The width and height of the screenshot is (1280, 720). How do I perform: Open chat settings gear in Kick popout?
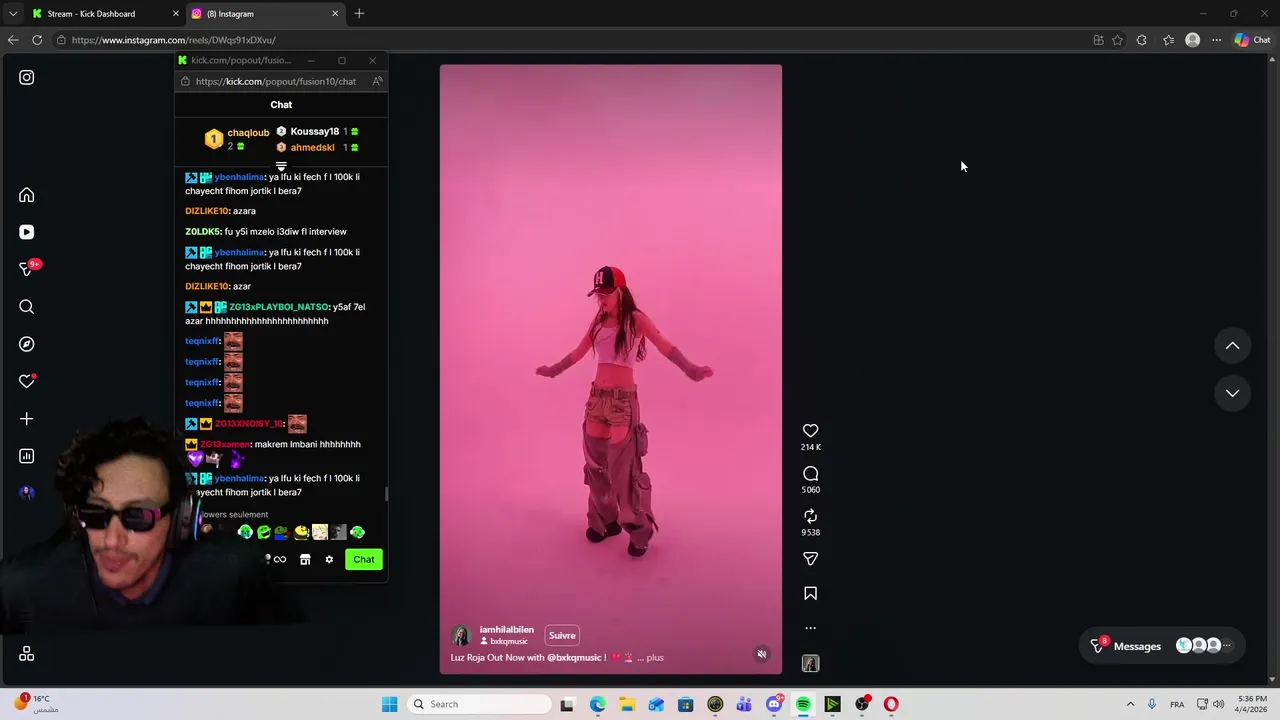coord(329,559)
